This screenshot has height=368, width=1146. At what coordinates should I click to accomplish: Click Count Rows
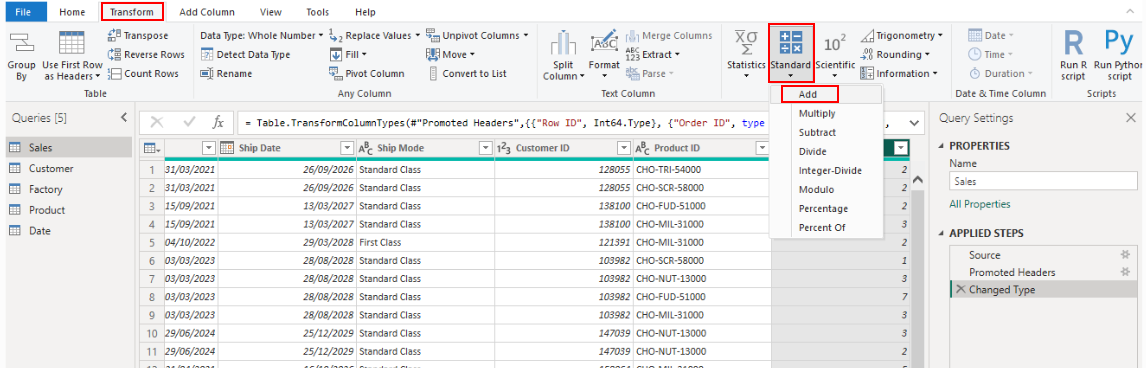coord(143,73)
